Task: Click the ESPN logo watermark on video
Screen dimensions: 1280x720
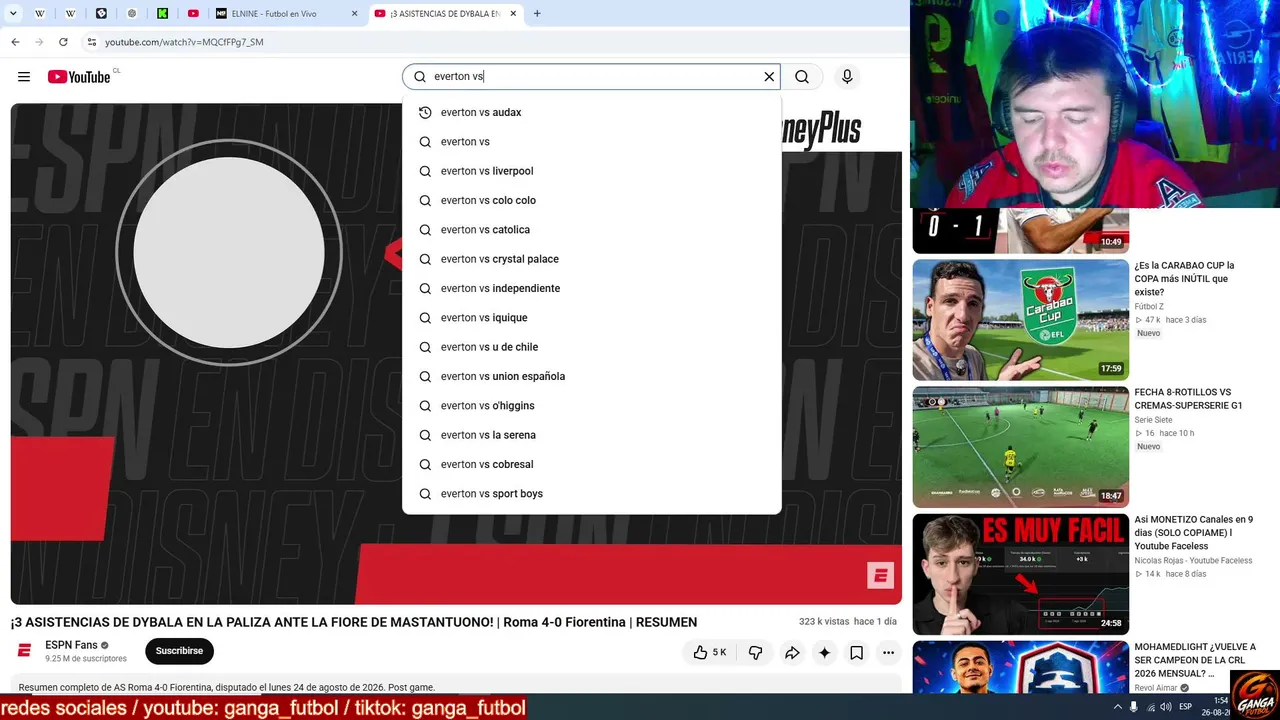Action: 880,575
